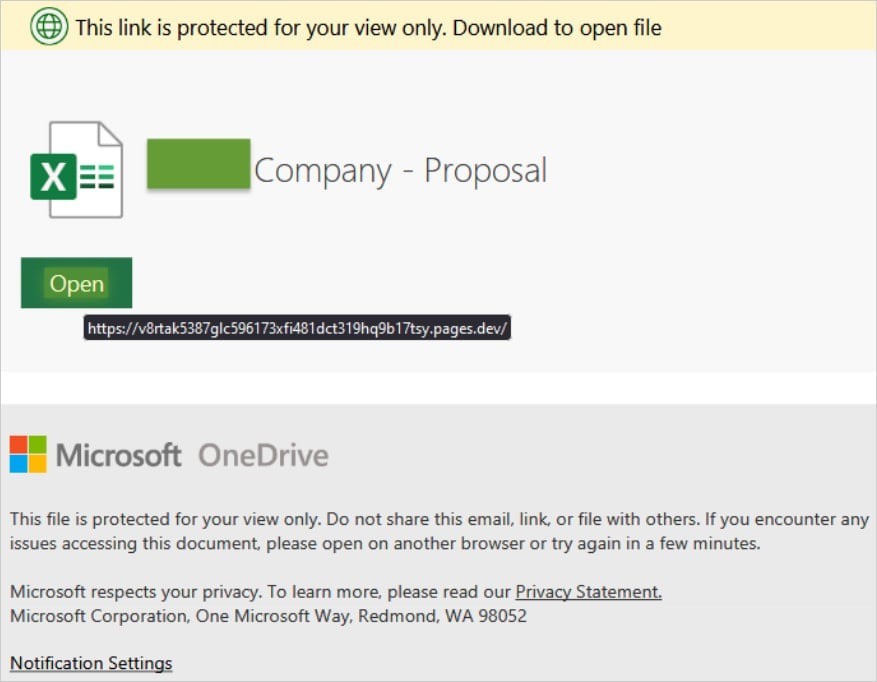Click the blue square of the Microsoft logo
Screen dimensions: 877x682
pyautogui.click(x=18, y=464)
